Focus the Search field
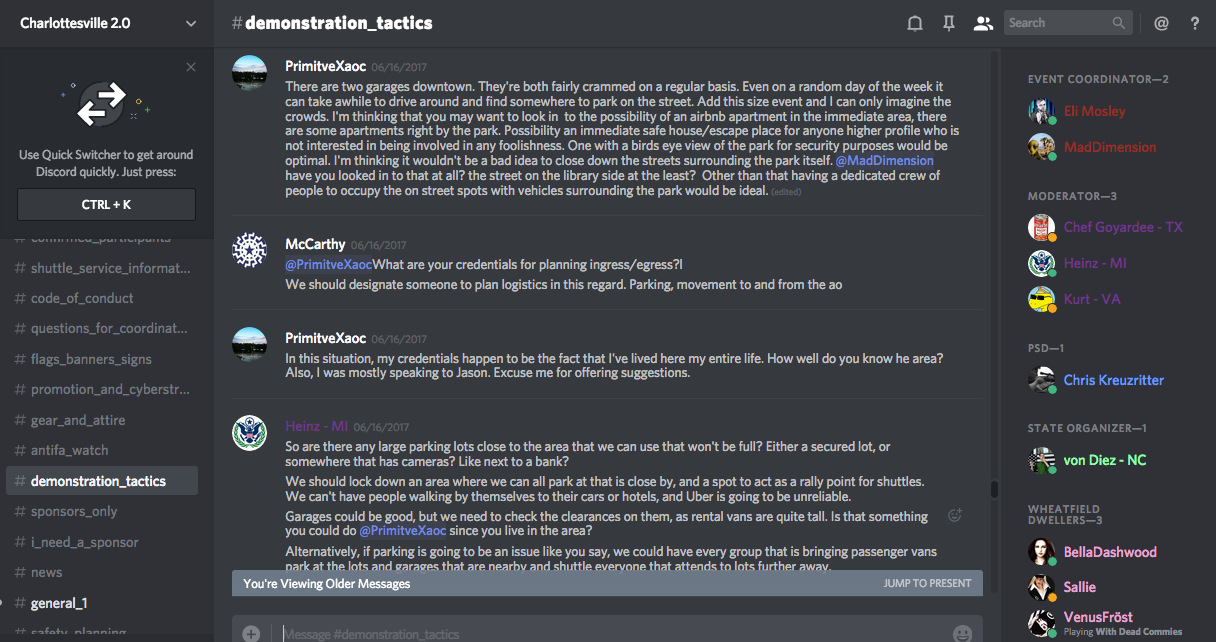Viewport: 1216px width, 642px height. (x=1058, y=23)
